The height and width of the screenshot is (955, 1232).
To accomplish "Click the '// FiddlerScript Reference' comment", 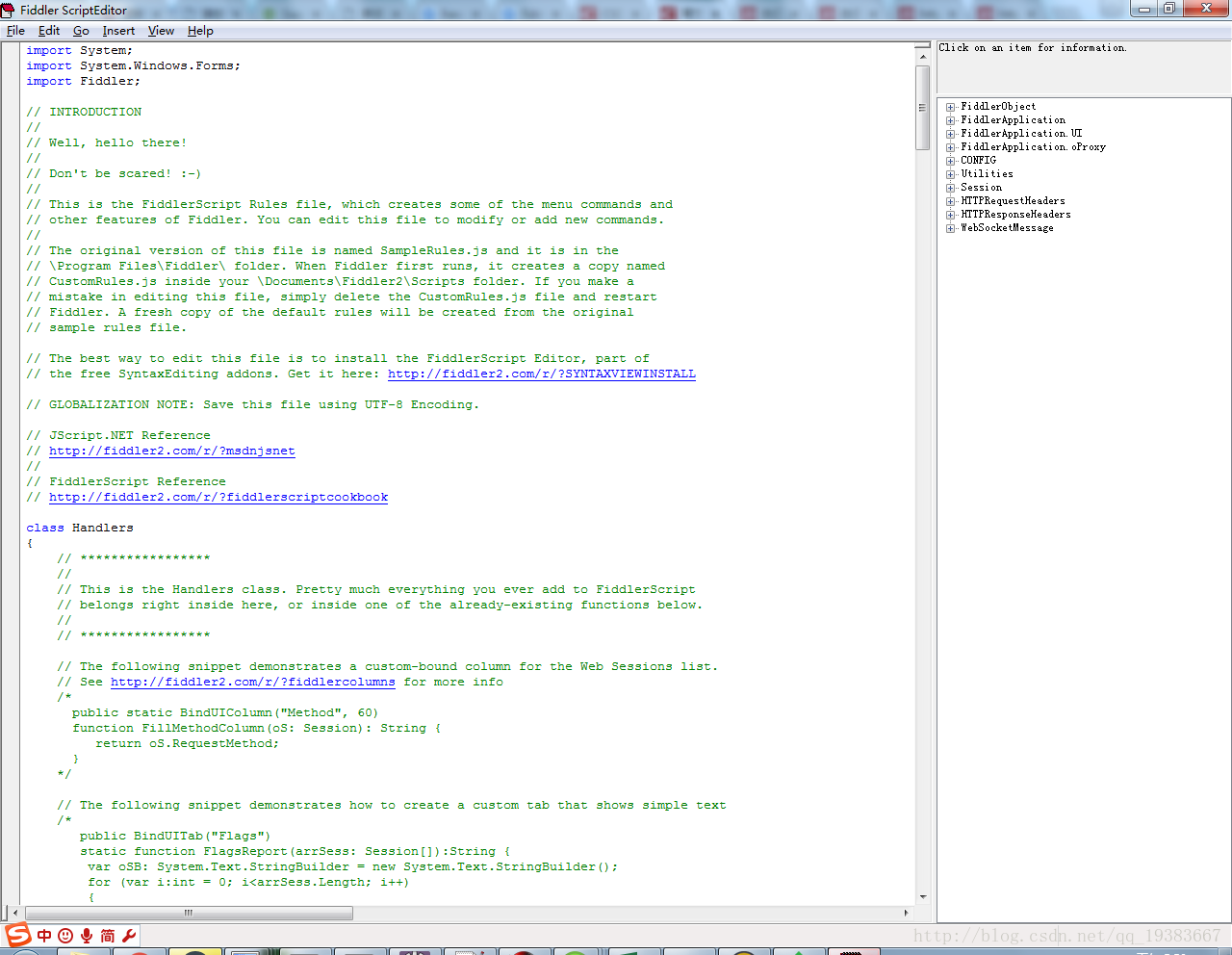I will coord(126,481).
